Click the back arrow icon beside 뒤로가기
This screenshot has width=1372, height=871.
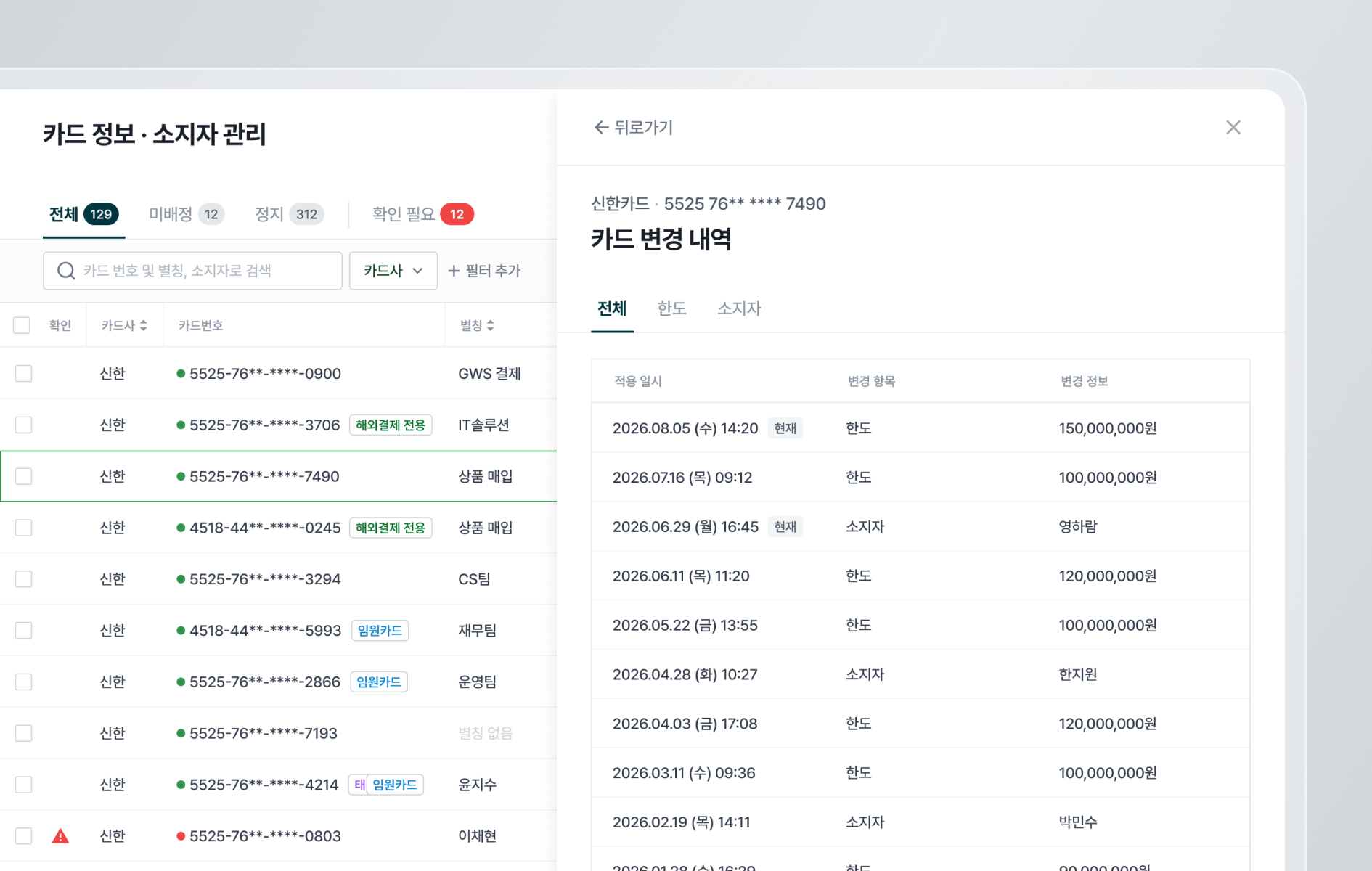coord(600,128)
